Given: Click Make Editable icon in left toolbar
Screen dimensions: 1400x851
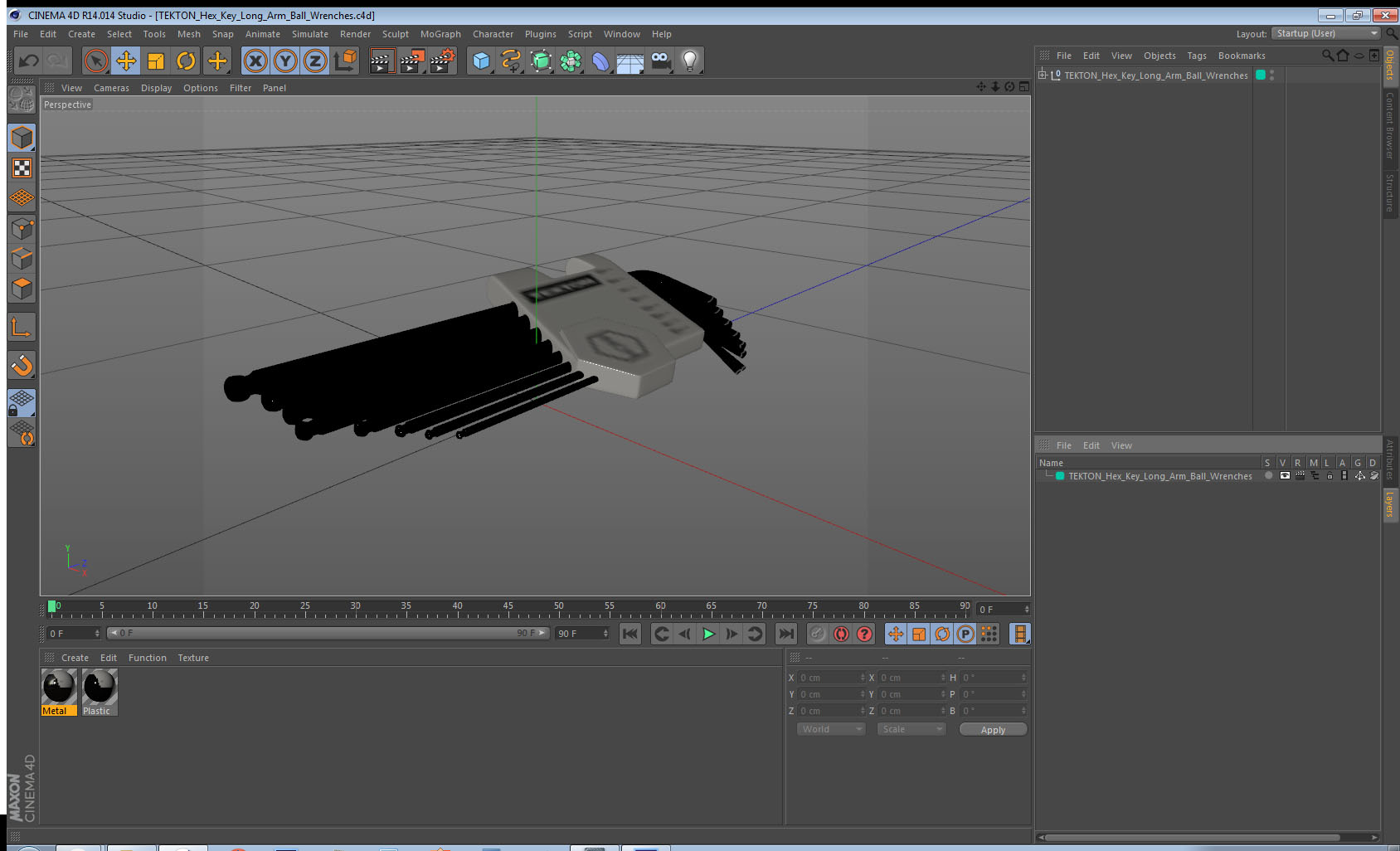Looking at the screenshot, I should (x=22, y=100).
